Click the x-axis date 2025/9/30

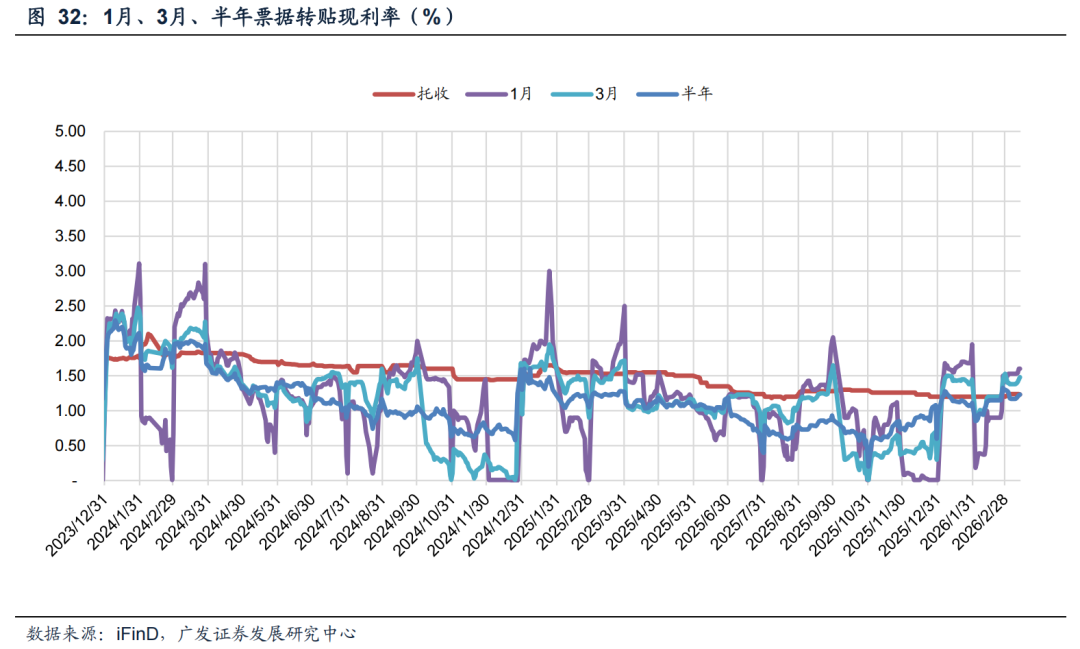[x=807, y=523]
